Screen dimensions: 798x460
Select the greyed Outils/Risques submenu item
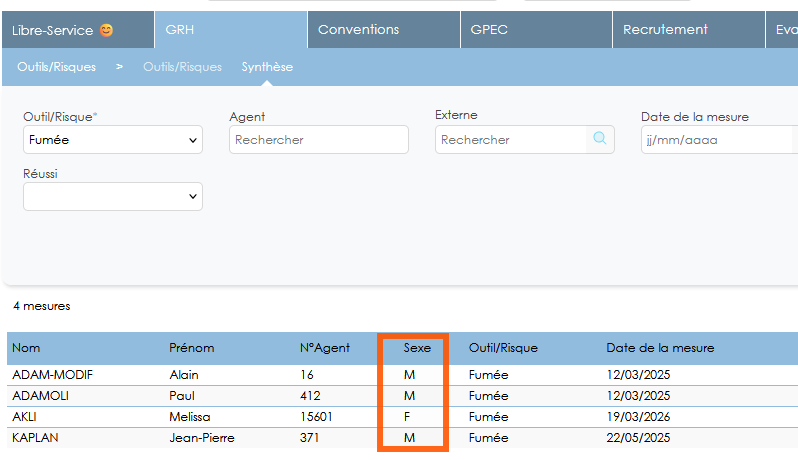(182, 67)
